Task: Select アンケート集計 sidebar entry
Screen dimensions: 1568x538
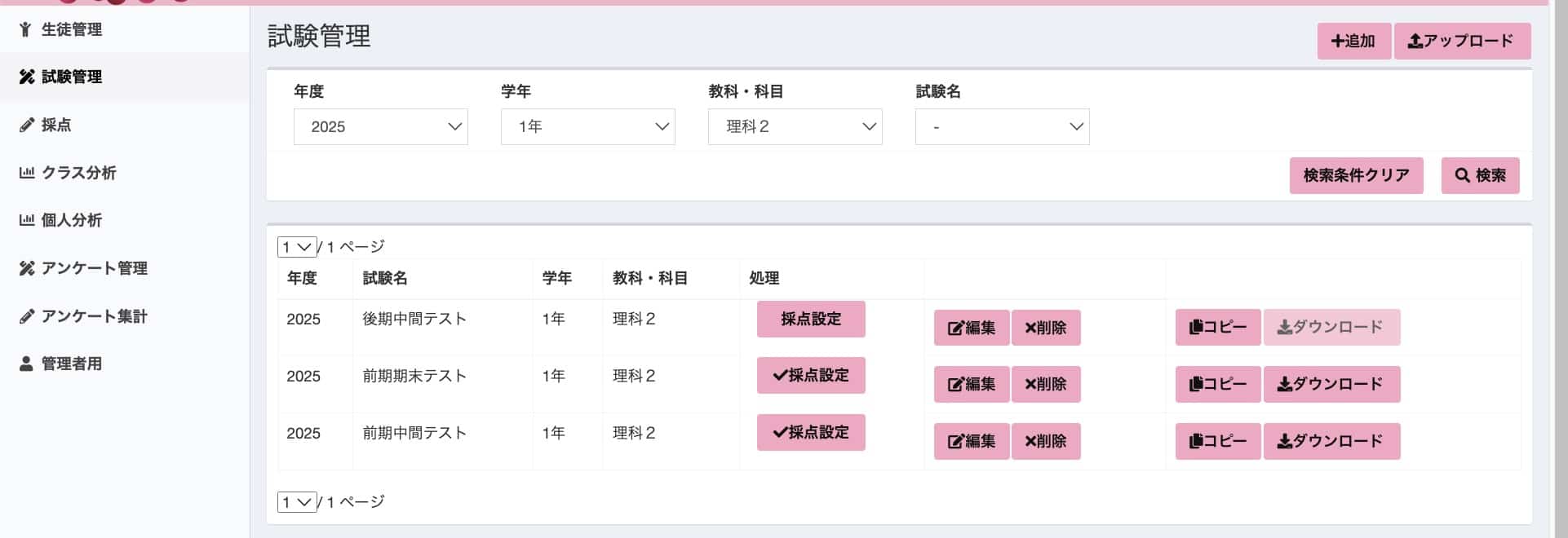Action: pyautogui.click(x=94, y=316)
